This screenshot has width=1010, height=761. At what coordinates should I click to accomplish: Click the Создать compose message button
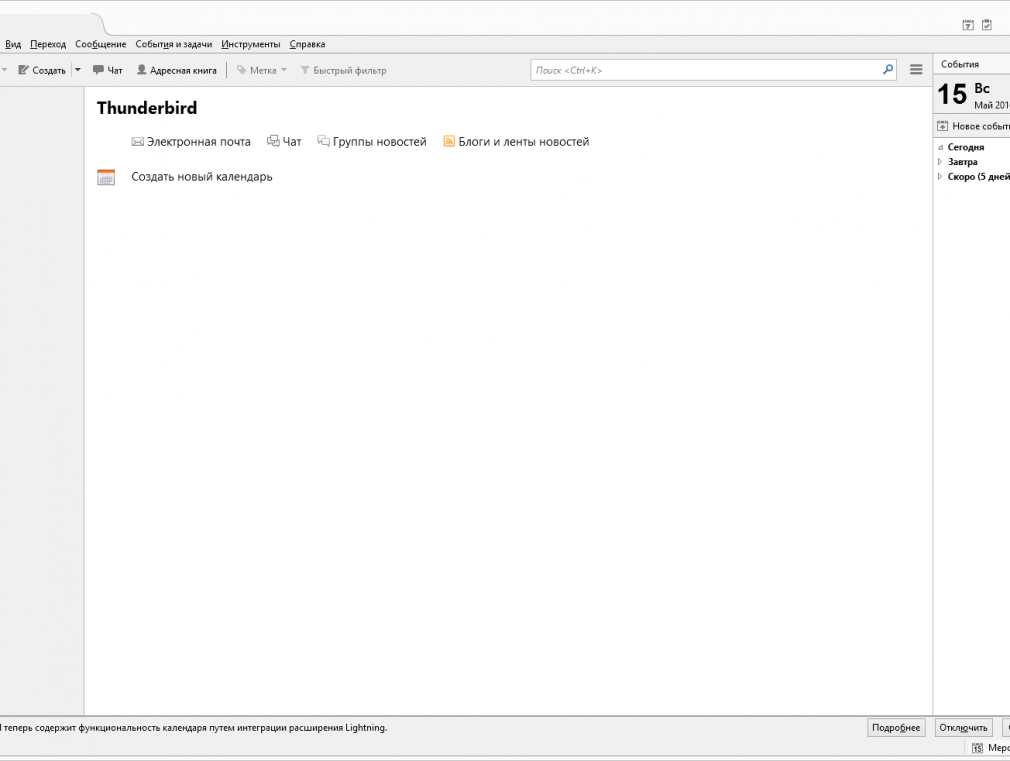(42, 70)
